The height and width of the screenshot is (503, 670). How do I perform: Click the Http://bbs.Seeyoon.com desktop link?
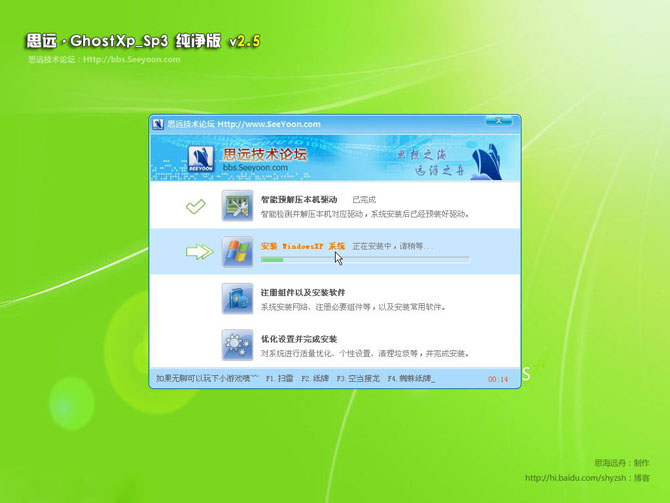132,59
